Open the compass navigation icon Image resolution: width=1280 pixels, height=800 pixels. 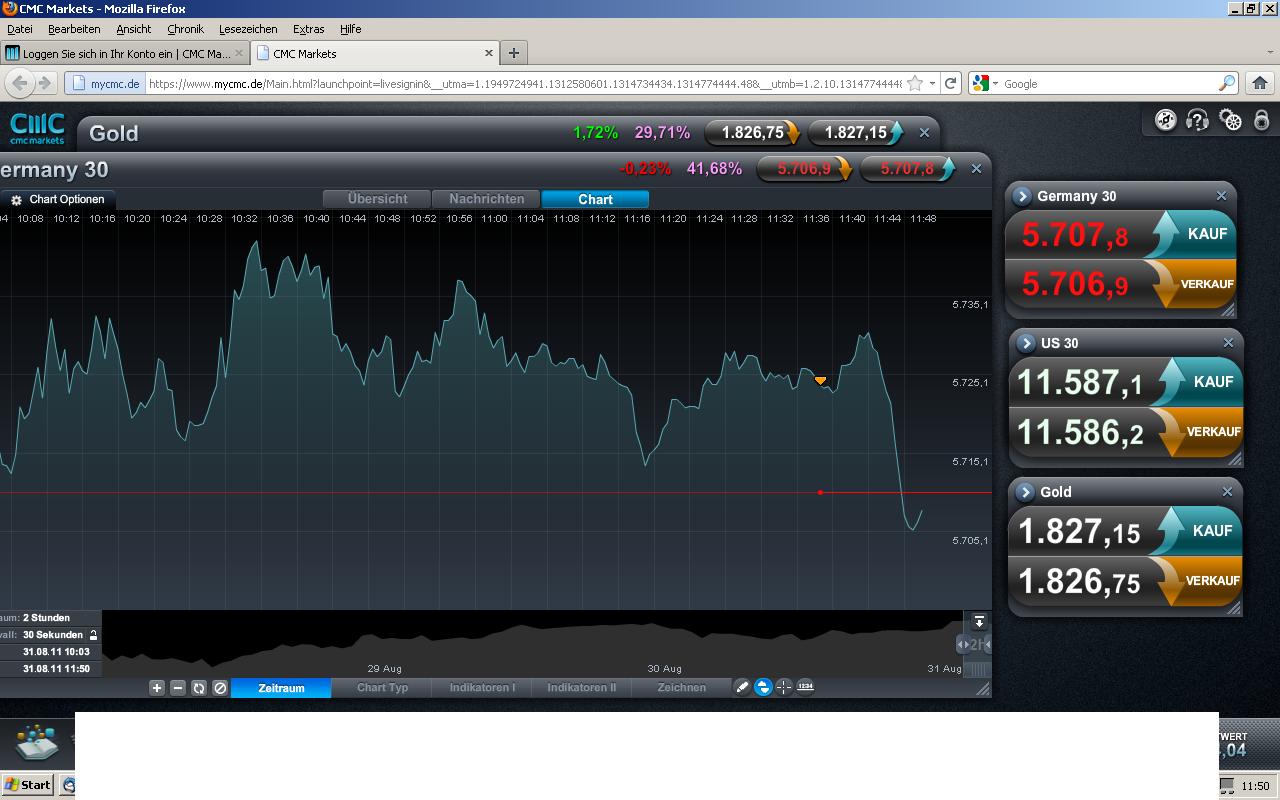point(1165,121)
